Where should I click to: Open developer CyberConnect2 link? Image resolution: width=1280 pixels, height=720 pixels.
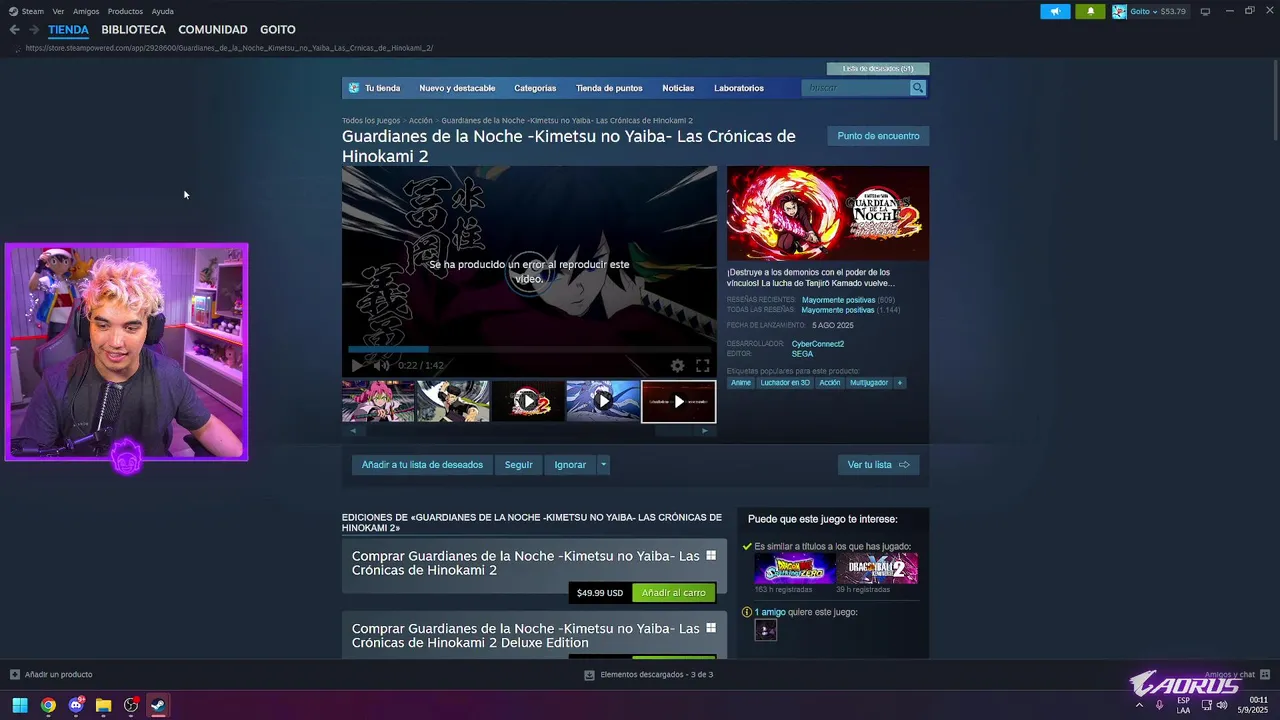coord(818,344)
